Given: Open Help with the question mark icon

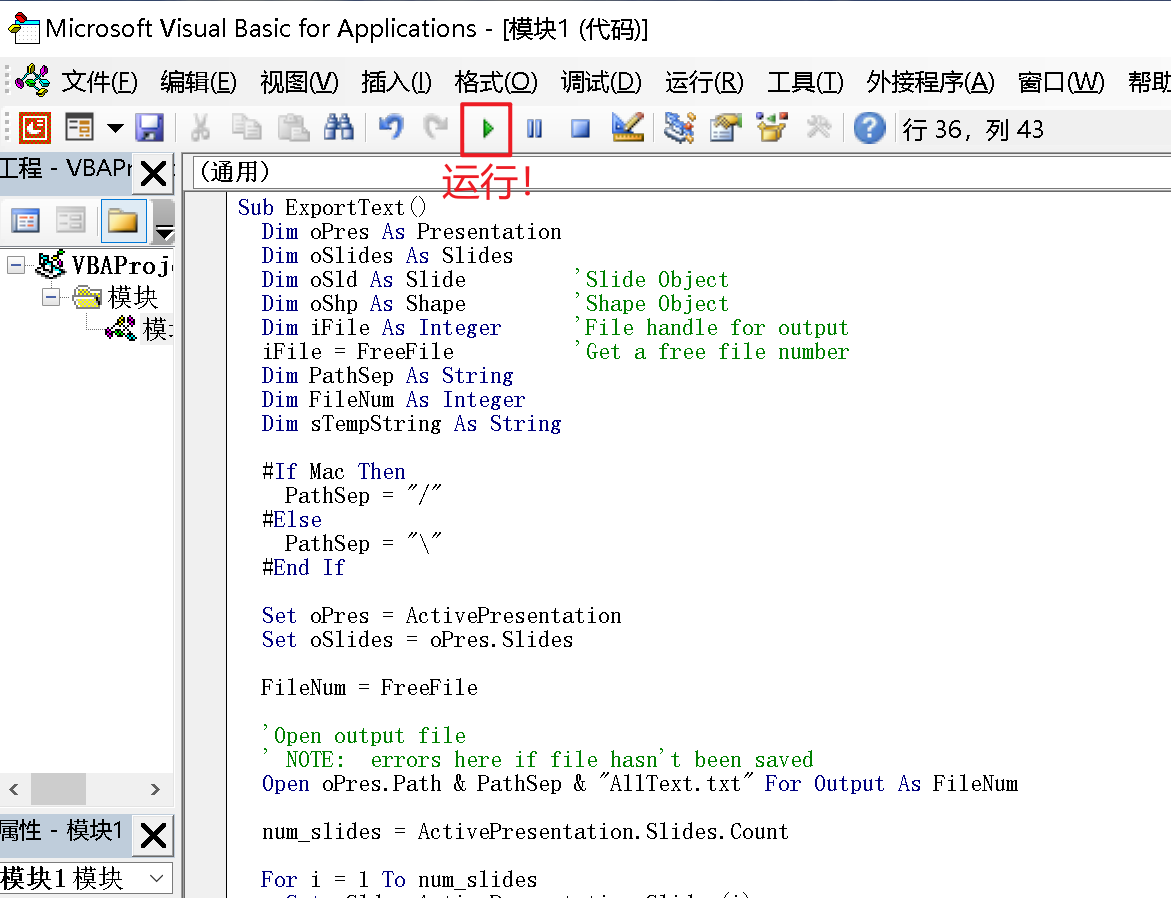Looking at the screenshot, I should (x=869, y=128).
